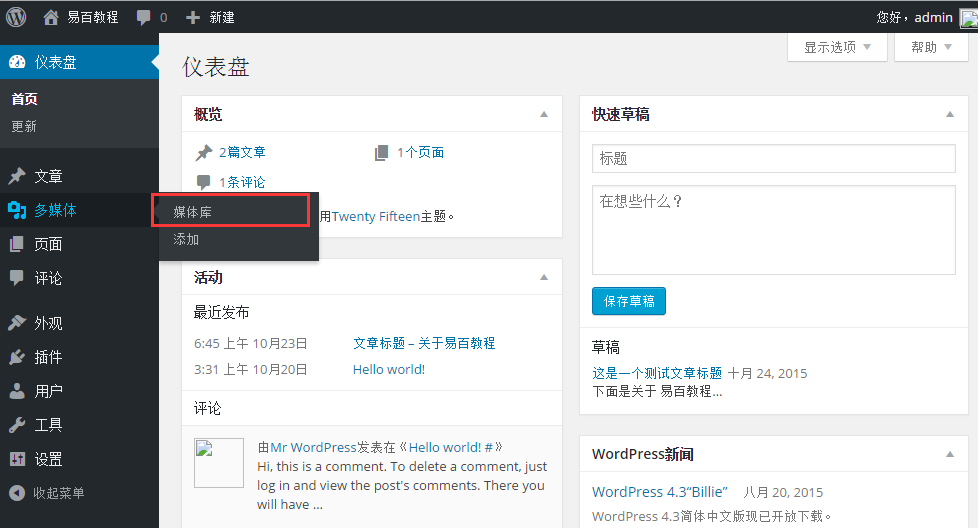Click the collapse arrow icon beside 收起菜单
This screenshot has height=528, width=978.
point(17,493)
